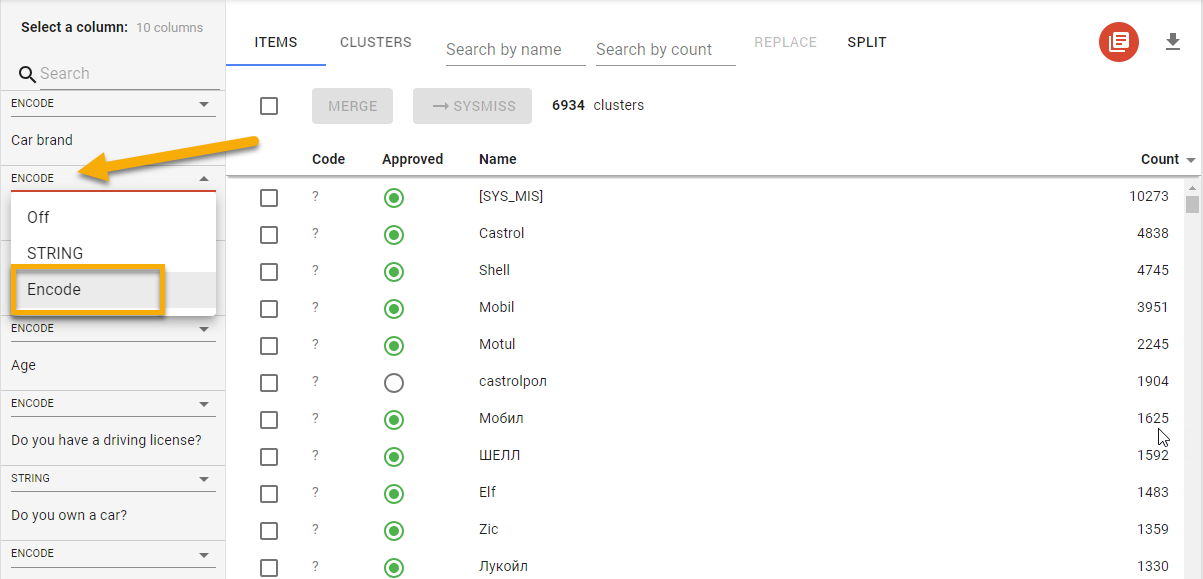Toggle the approved status for castrolpoл
The height and width of the screenshot is (579, 1203).
(x=394, y=382)
